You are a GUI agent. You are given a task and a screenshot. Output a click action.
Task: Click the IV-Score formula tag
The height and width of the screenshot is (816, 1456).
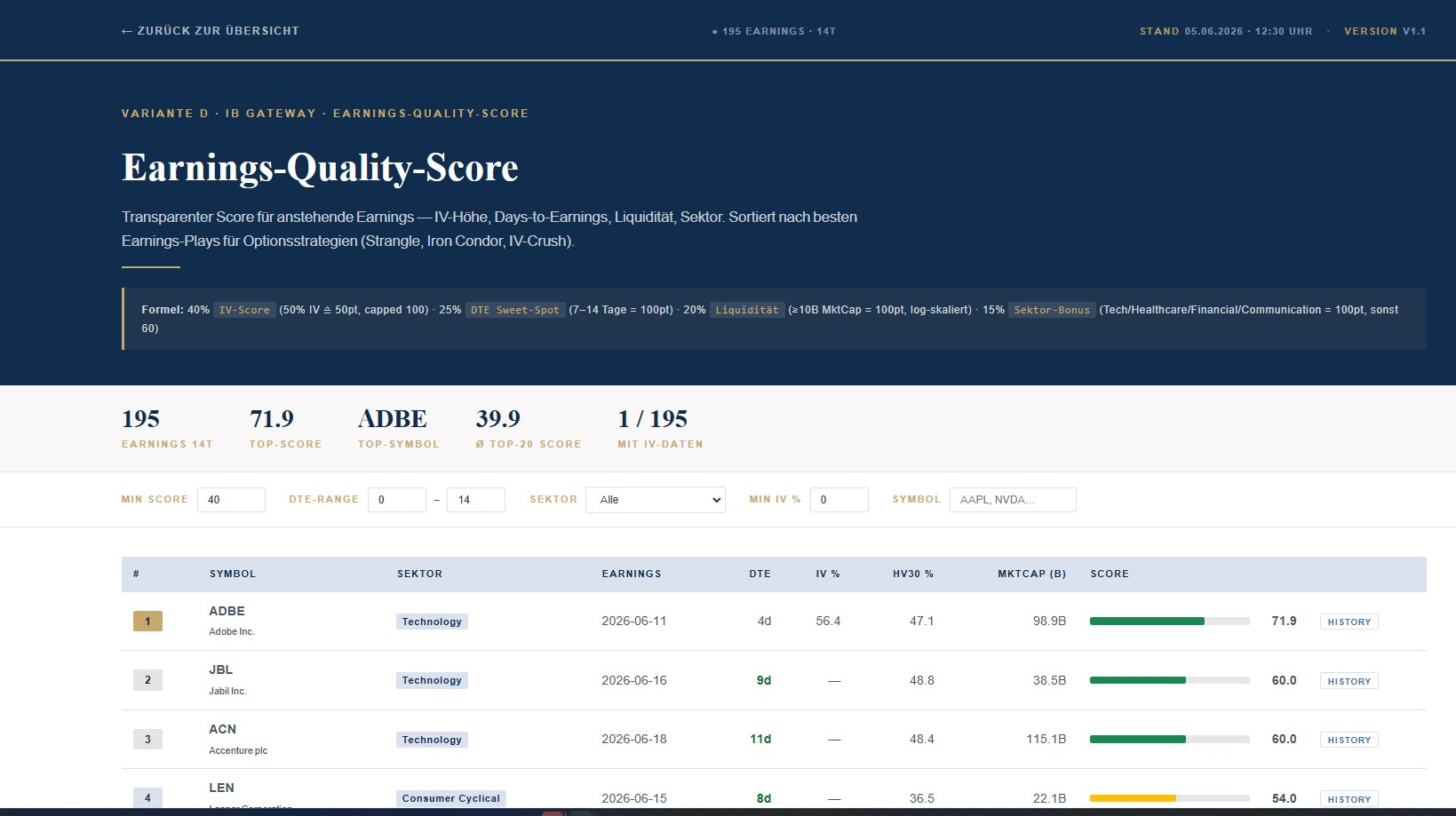244,310
